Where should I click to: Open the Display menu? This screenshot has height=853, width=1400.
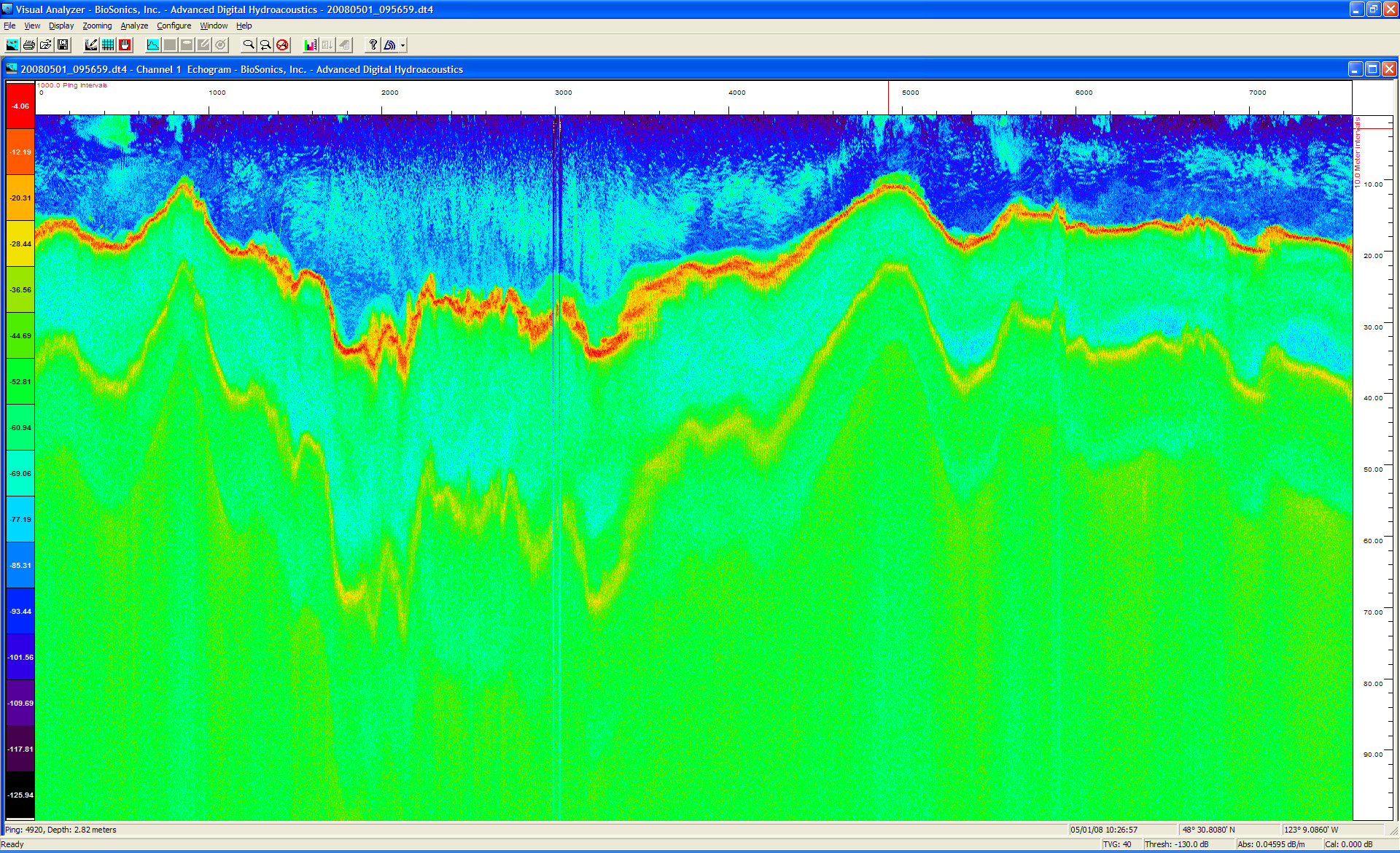pyautogui.click(x=61, y=26)
